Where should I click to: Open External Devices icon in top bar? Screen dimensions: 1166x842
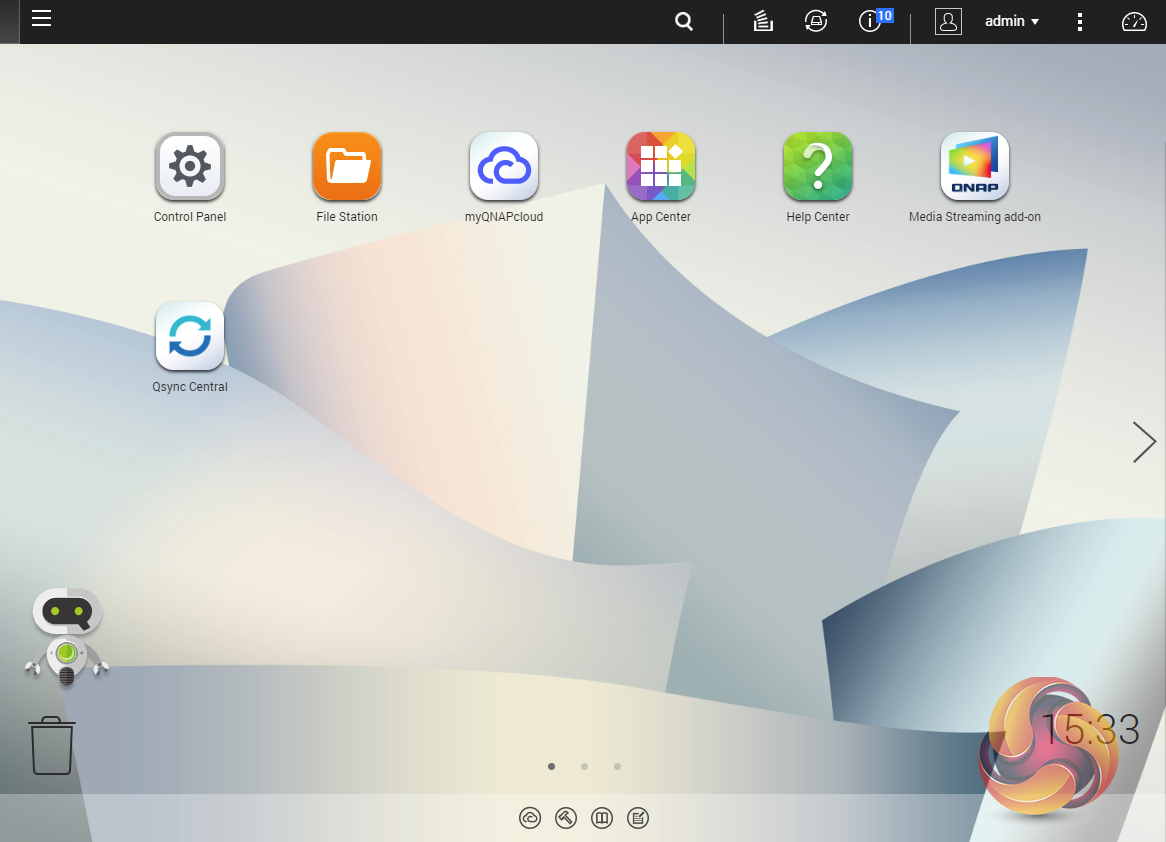pyautogui.click(x=816, y=21)
